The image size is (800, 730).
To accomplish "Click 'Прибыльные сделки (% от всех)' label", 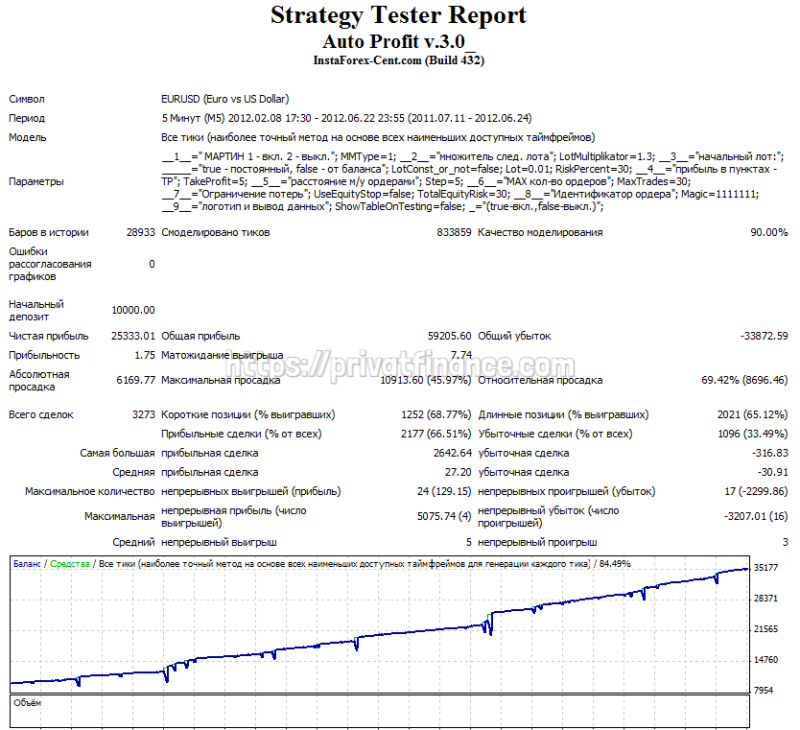I will (241, 434).
